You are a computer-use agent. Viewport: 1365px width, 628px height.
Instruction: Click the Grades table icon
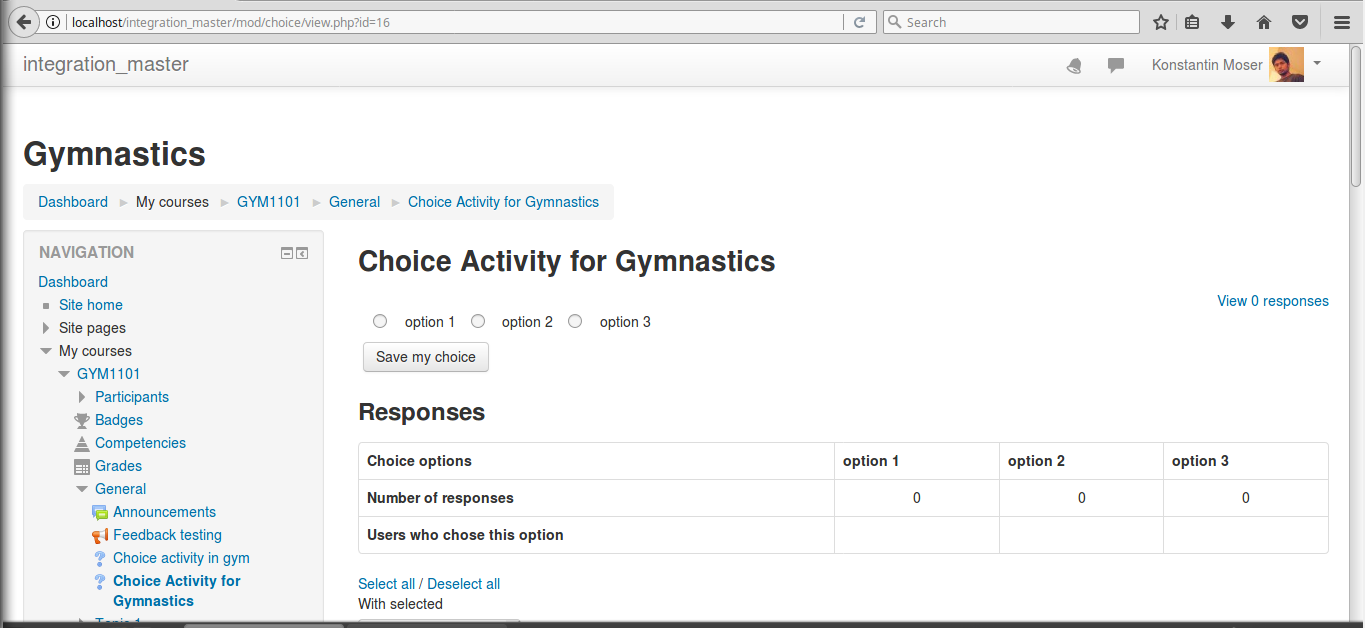pos(82,466)
